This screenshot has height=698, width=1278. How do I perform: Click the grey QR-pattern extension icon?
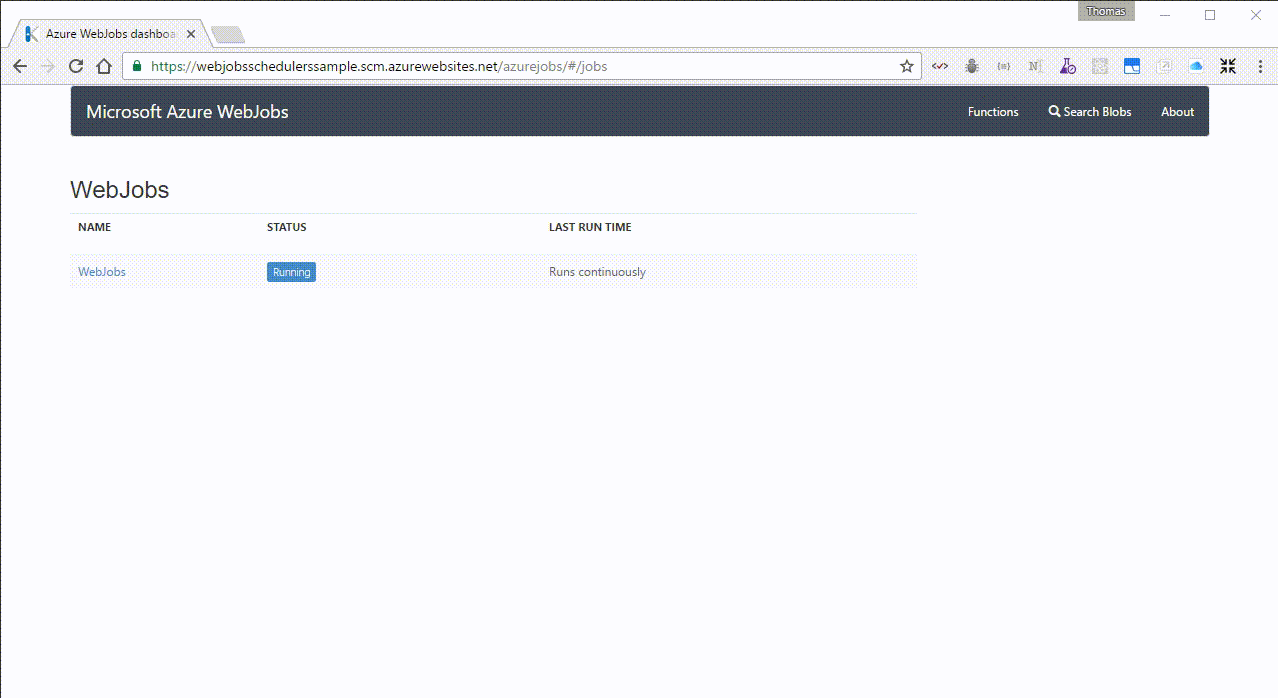pyautogui.click(x=1100, y=66)
